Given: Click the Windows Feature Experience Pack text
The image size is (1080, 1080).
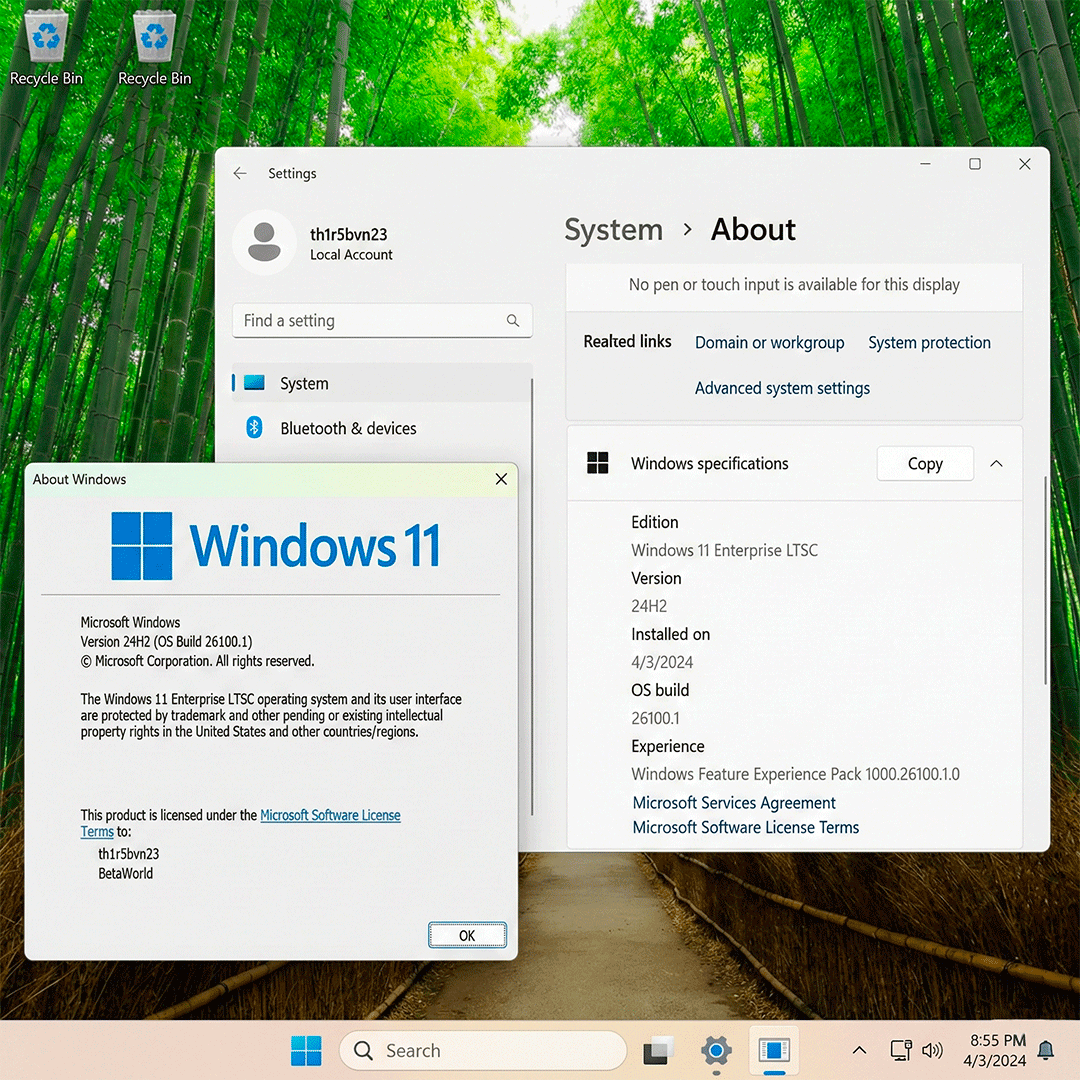Looking at the screenshot, I should 795,774.
